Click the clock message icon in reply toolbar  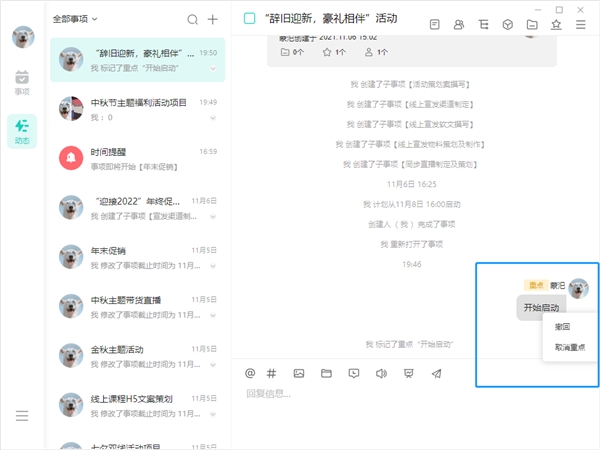[x=354, y=373]
